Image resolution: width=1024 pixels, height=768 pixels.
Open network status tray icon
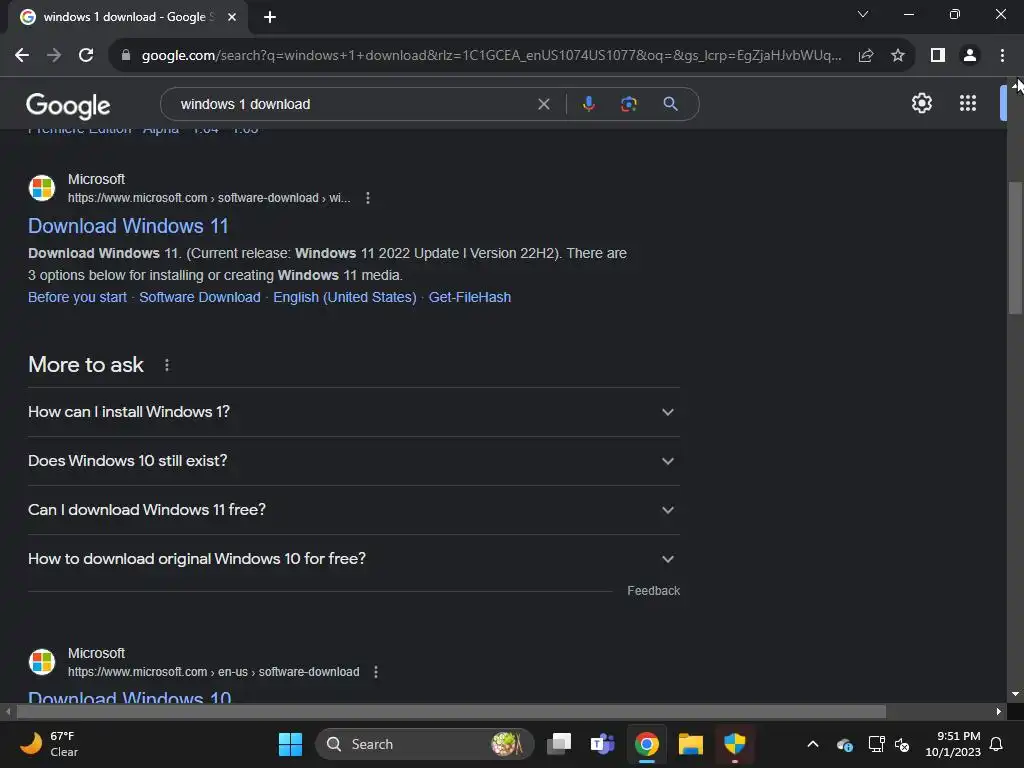tap(876, 744)
